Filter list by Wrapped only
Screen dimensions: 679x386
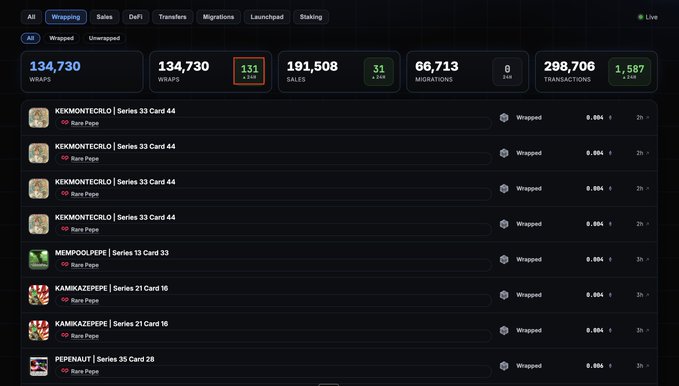pyautogui.click(x=61, y=38)
